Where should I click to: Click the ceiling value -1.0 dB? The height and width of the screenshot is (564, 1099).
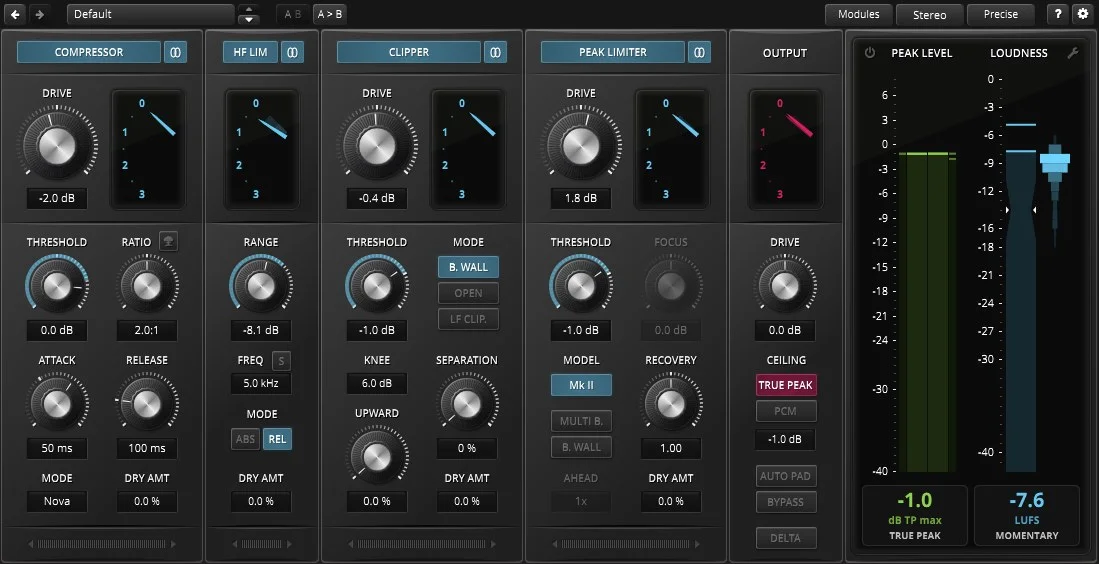(x=785, y=439)
